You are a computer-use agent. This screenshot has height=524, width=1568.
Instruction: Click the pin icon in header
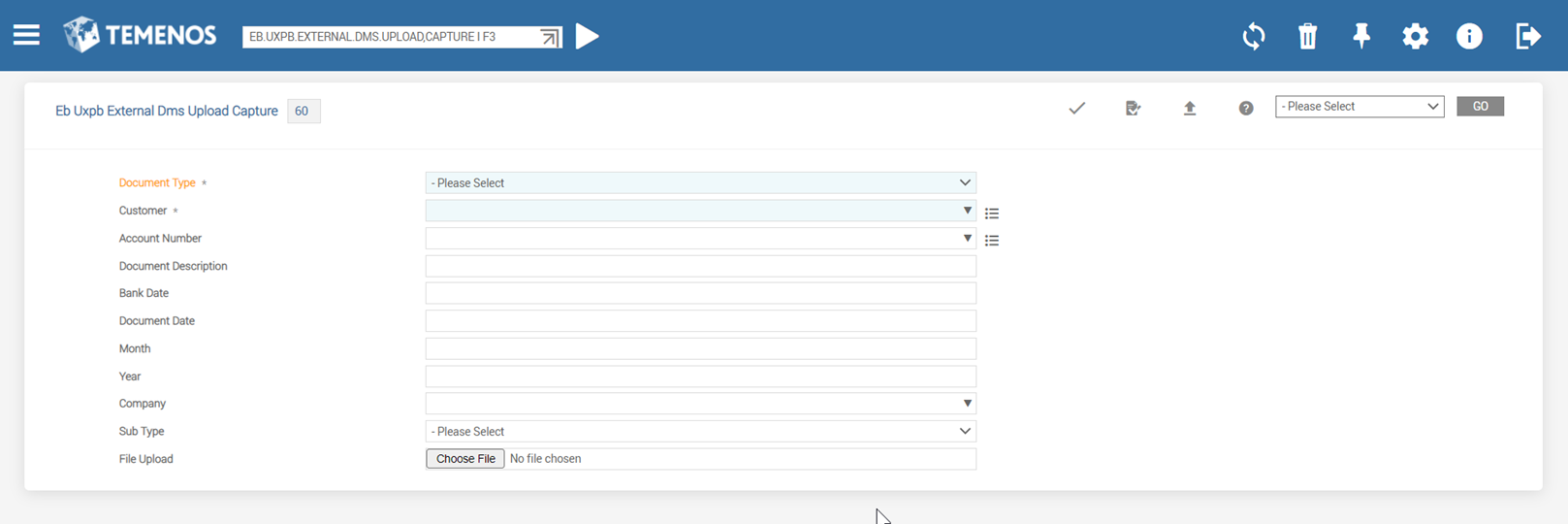(x=1360, y=37)
